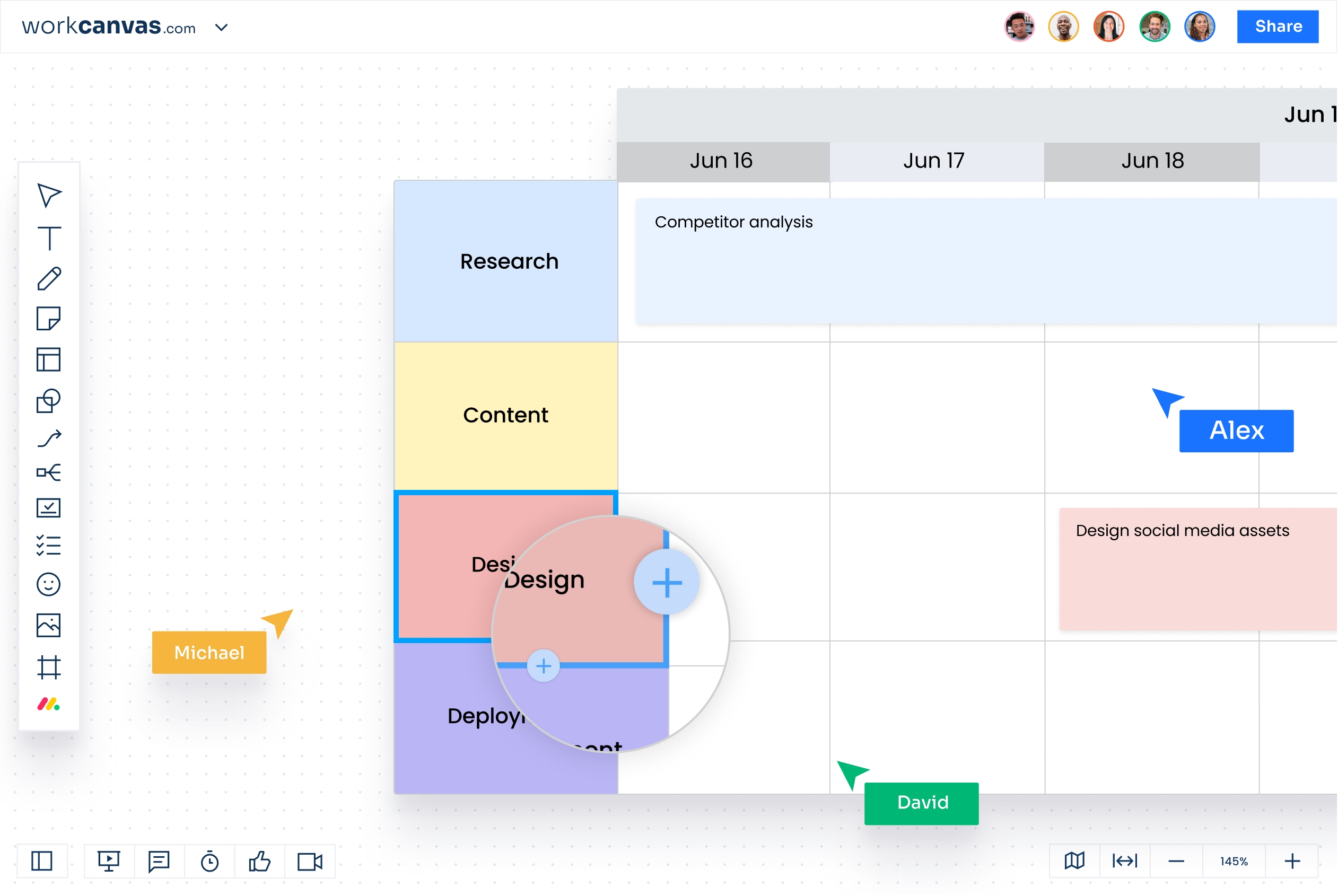Choose the pencil drawing tool
This screenshot has width=1338, height=896.
[49, 279]
